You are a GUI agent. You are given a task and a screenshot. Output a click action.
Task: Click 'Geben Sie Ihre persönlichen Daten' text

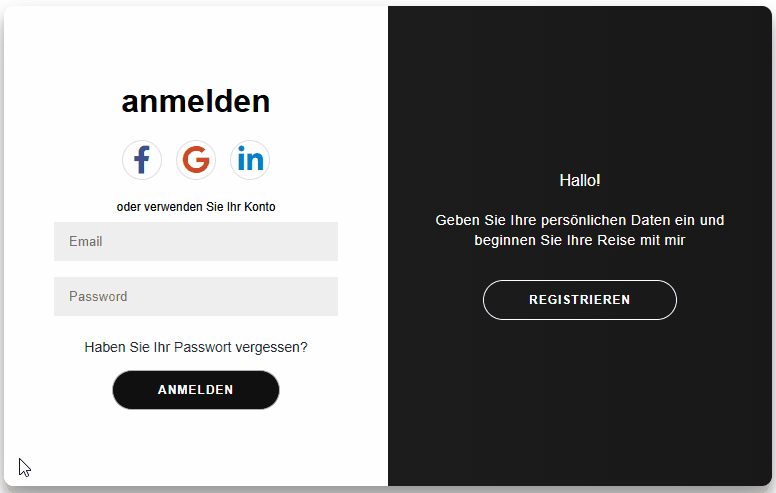pyautogui.click(x=580, y=220)
